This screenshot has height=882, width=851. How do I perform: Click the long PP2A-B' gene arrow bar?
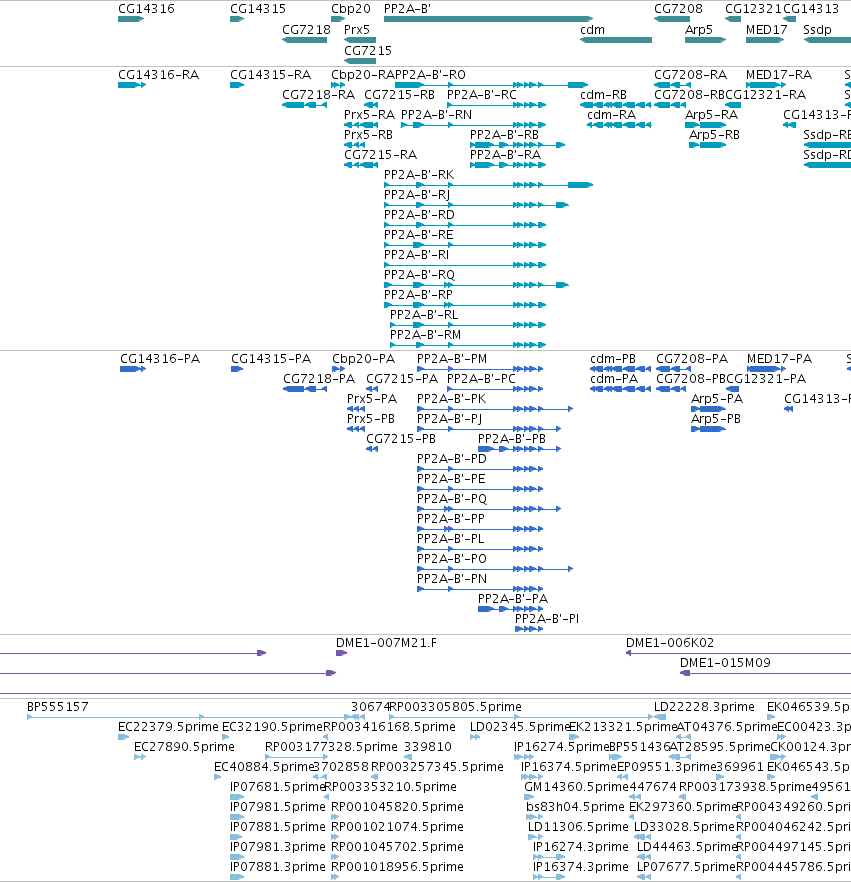pos(488,19)
